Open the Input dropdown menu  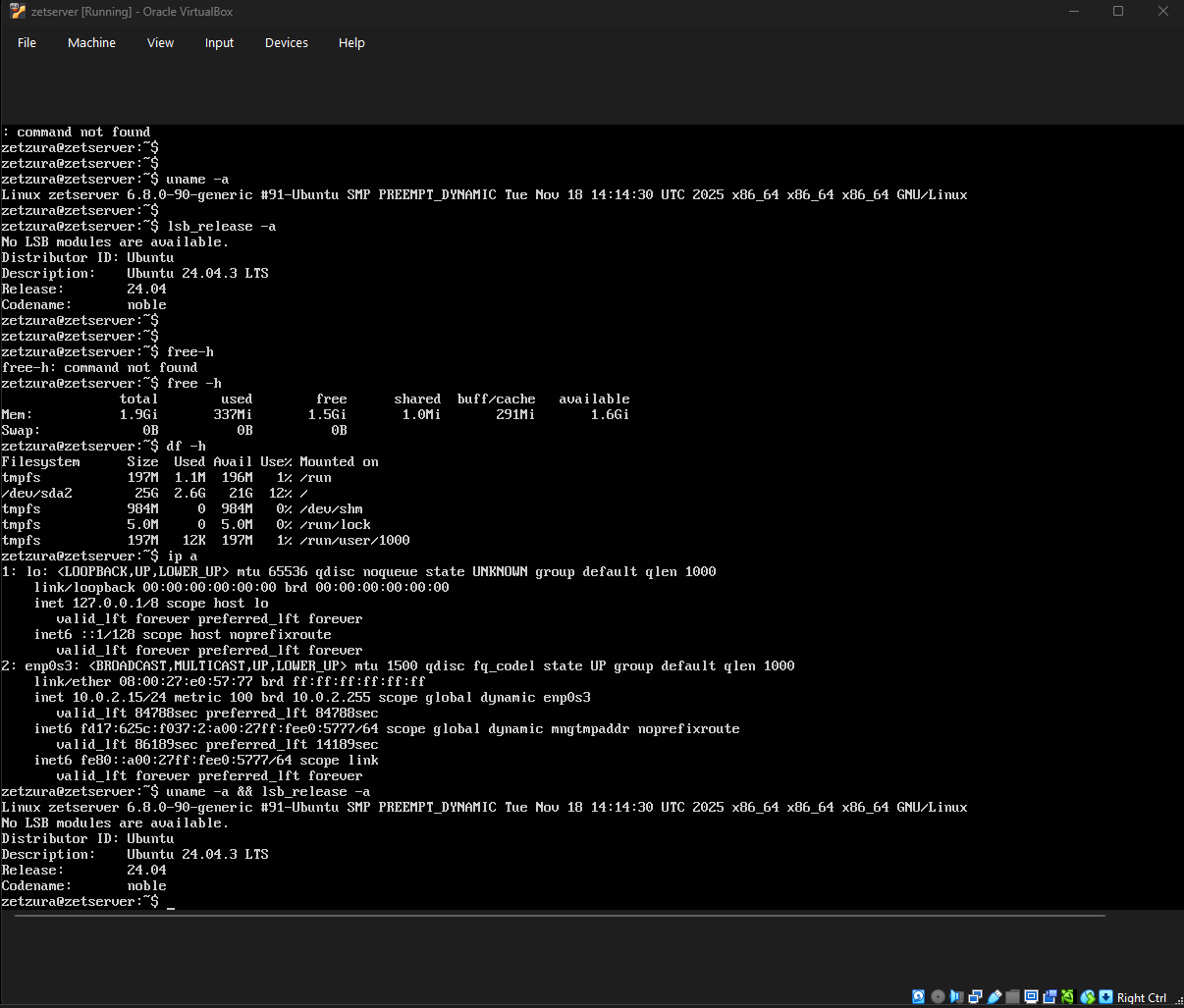coord(219,42)
